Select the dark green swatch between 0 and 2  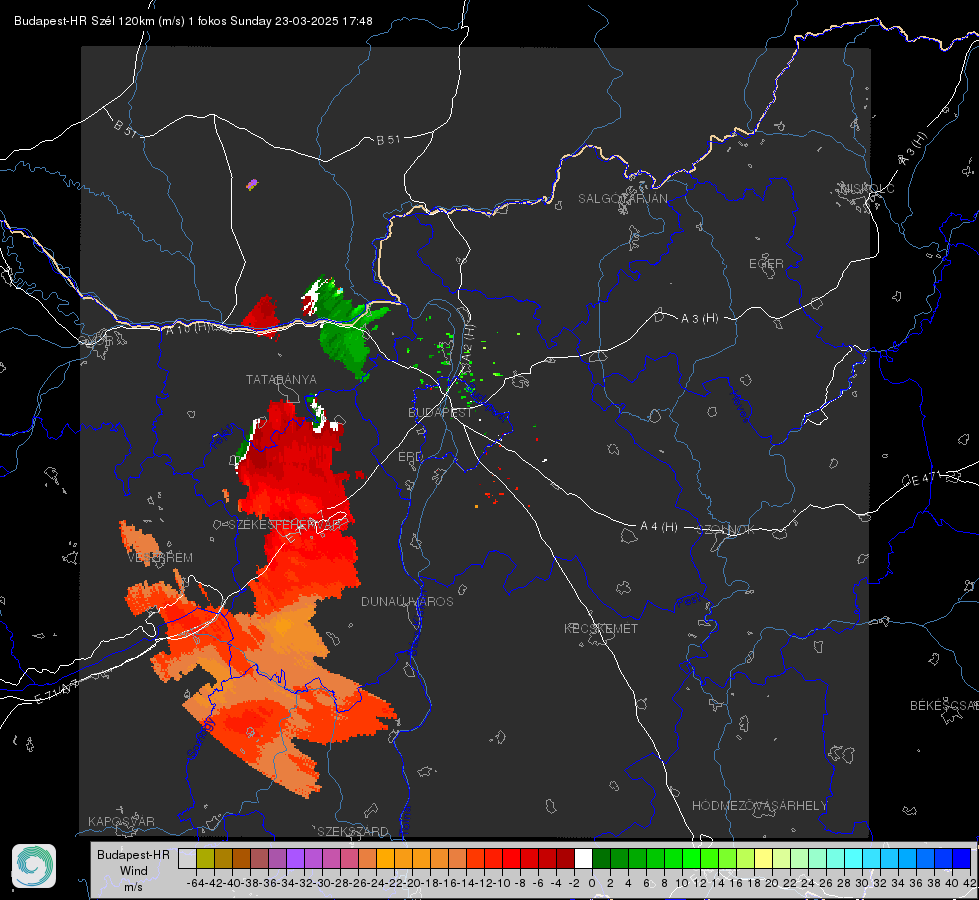[601, 858]
